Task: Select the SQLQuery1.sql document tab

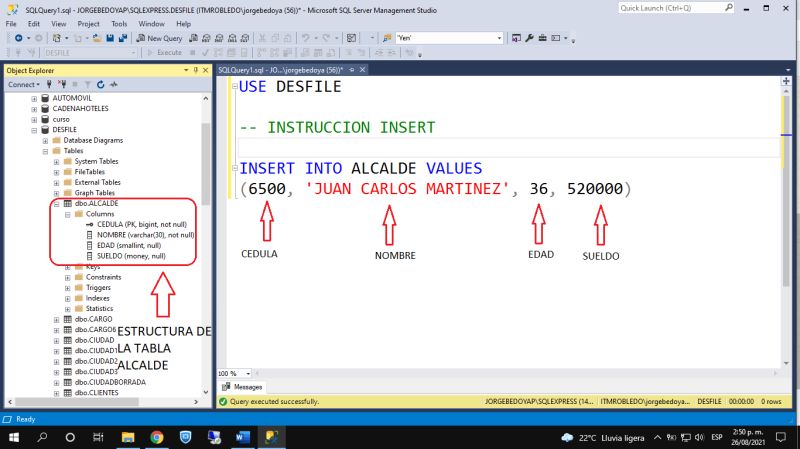Action: 281,70
